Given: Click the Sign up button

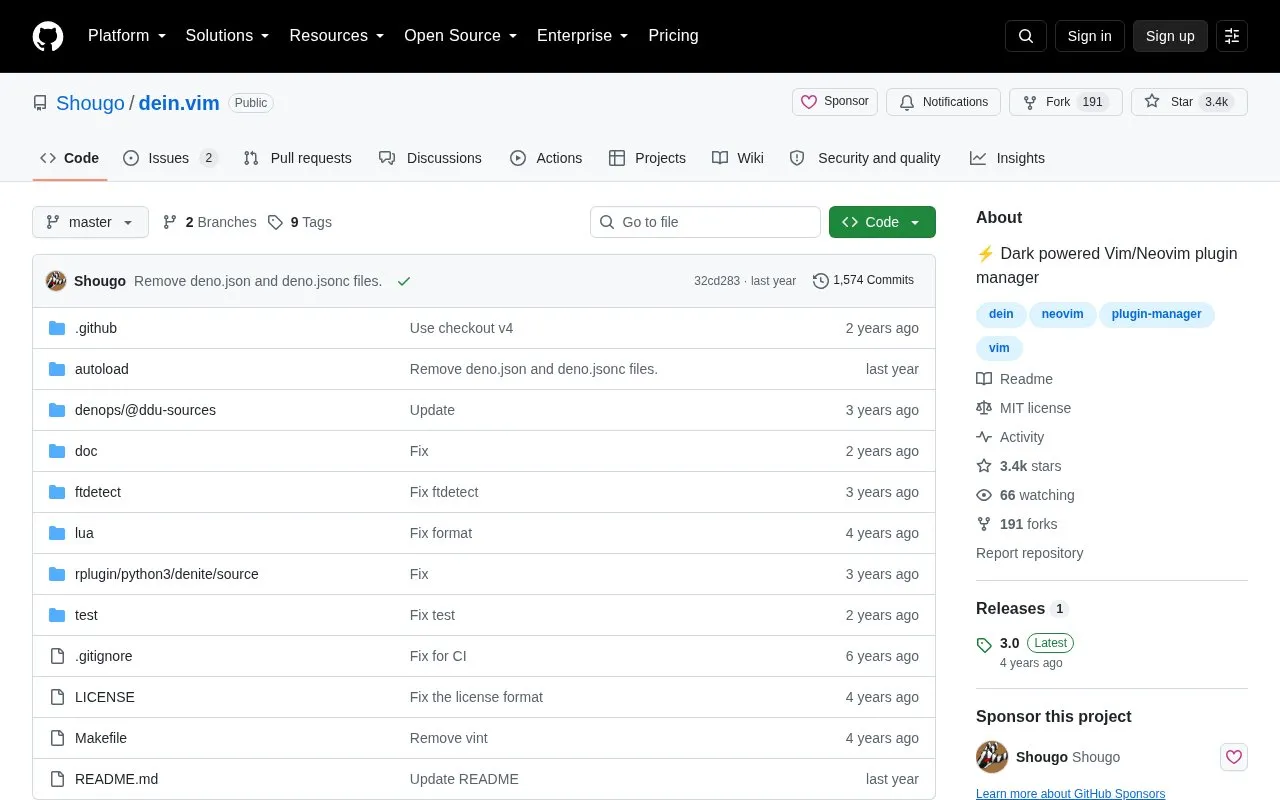Looking at the screenshot, I should tap(1170, 36).
